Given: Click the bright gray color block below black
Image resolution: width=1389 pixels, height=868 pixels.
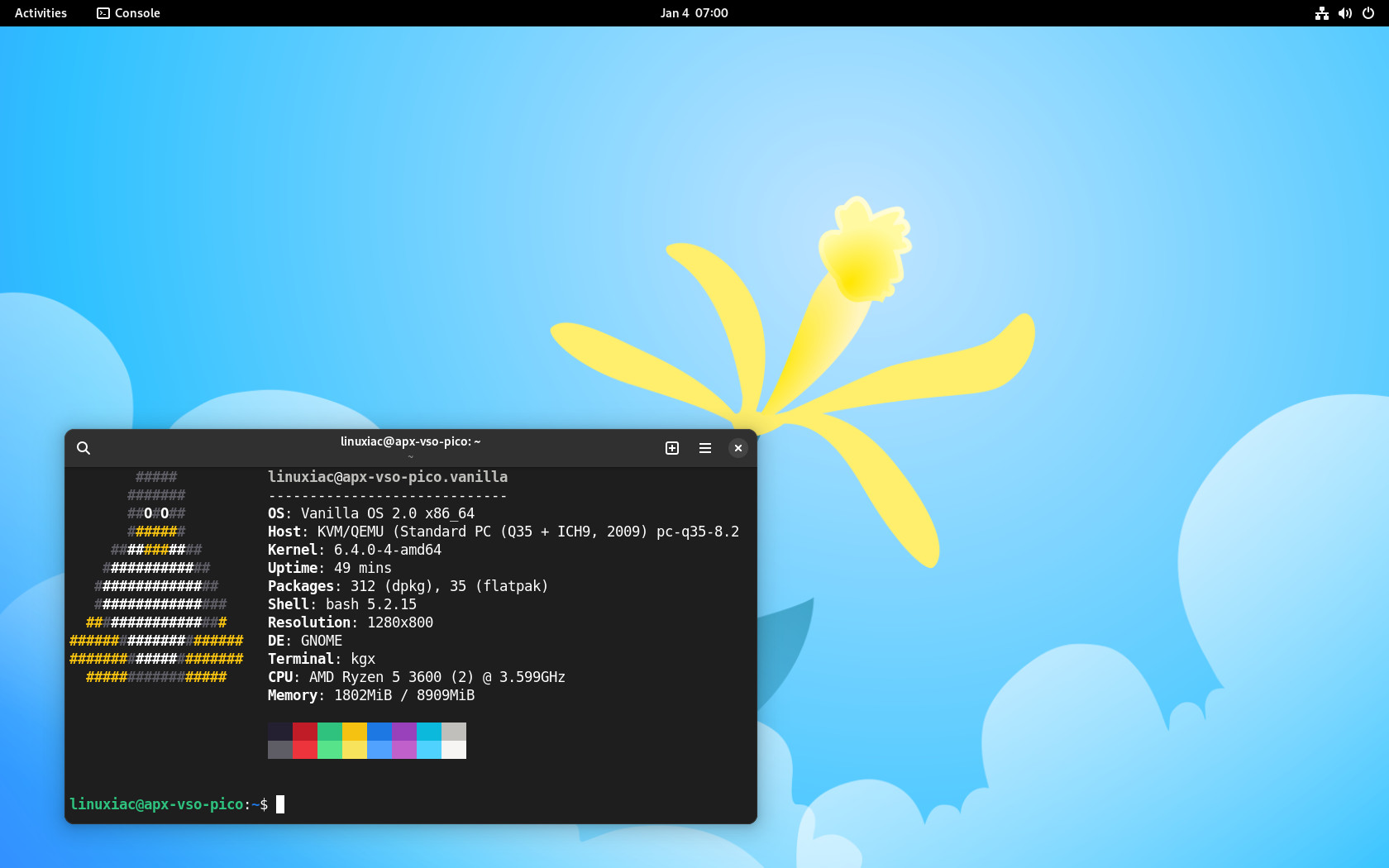Looking at the screenshot, I should pos(280,750).
